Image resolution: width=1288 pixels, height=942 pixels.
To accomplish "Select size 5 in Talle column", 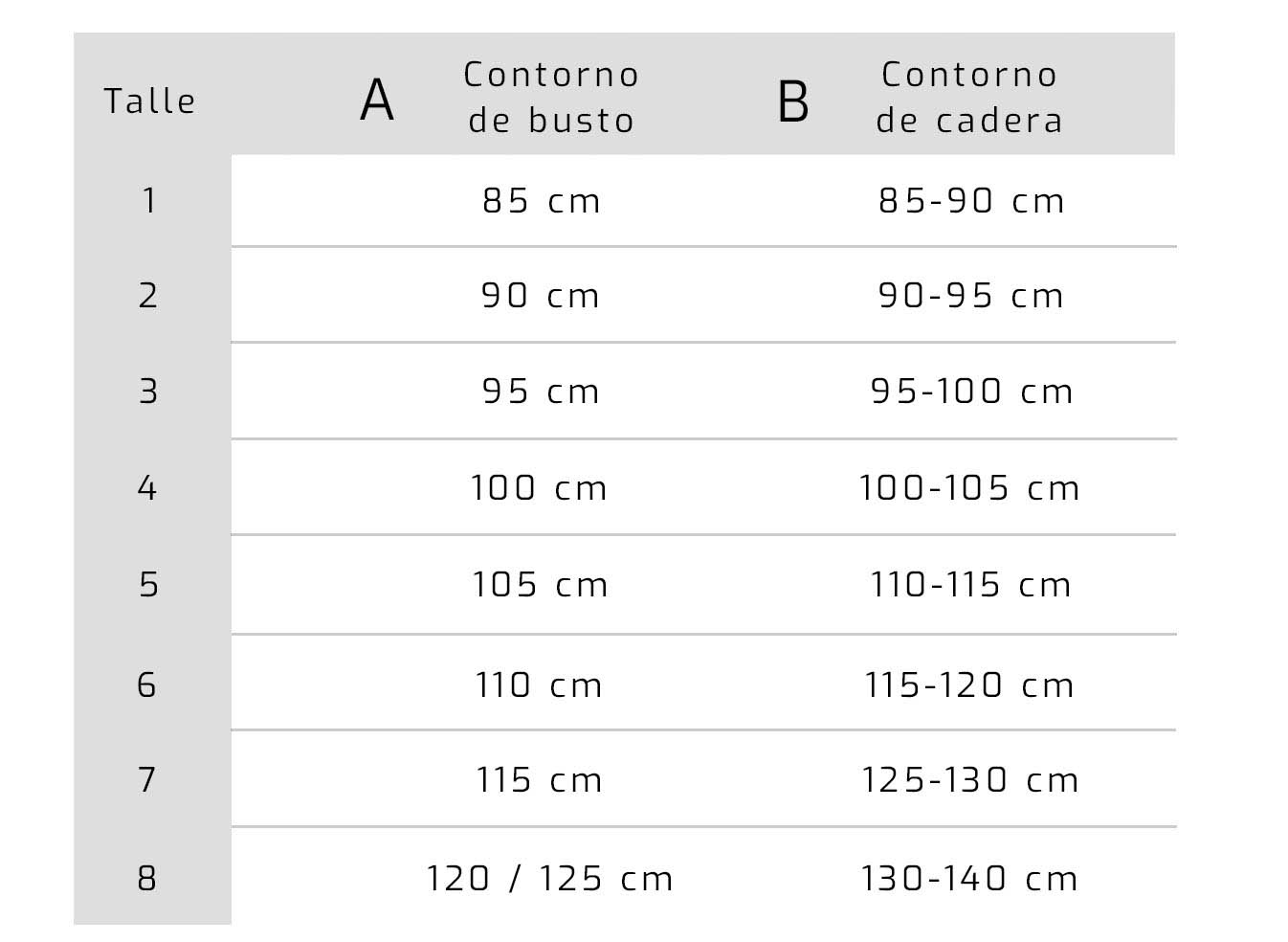I will 148,584.
